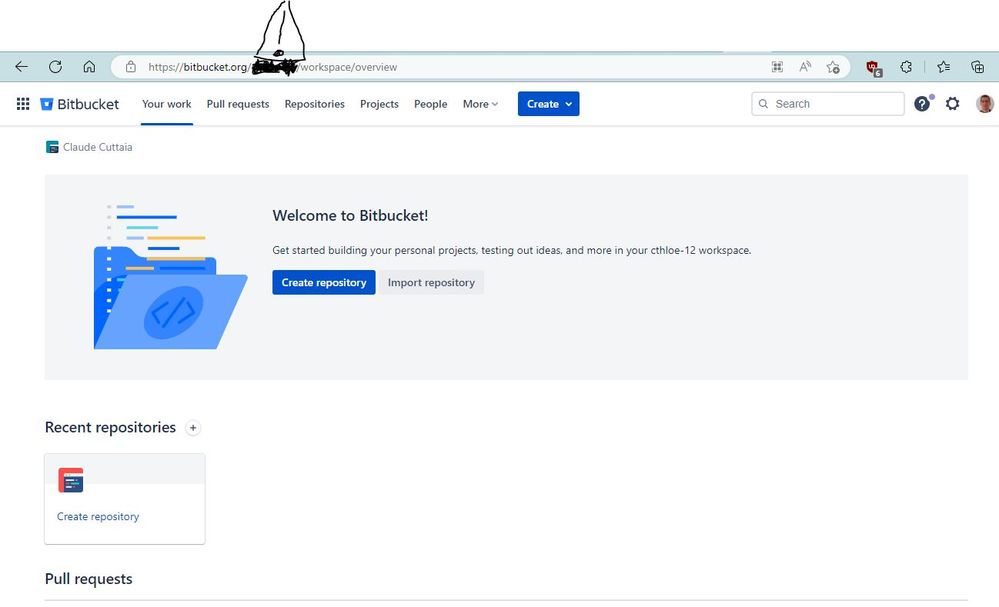Add a repository with the plus icon
Viewport: 999px width, 607px height.
(193, 428)
